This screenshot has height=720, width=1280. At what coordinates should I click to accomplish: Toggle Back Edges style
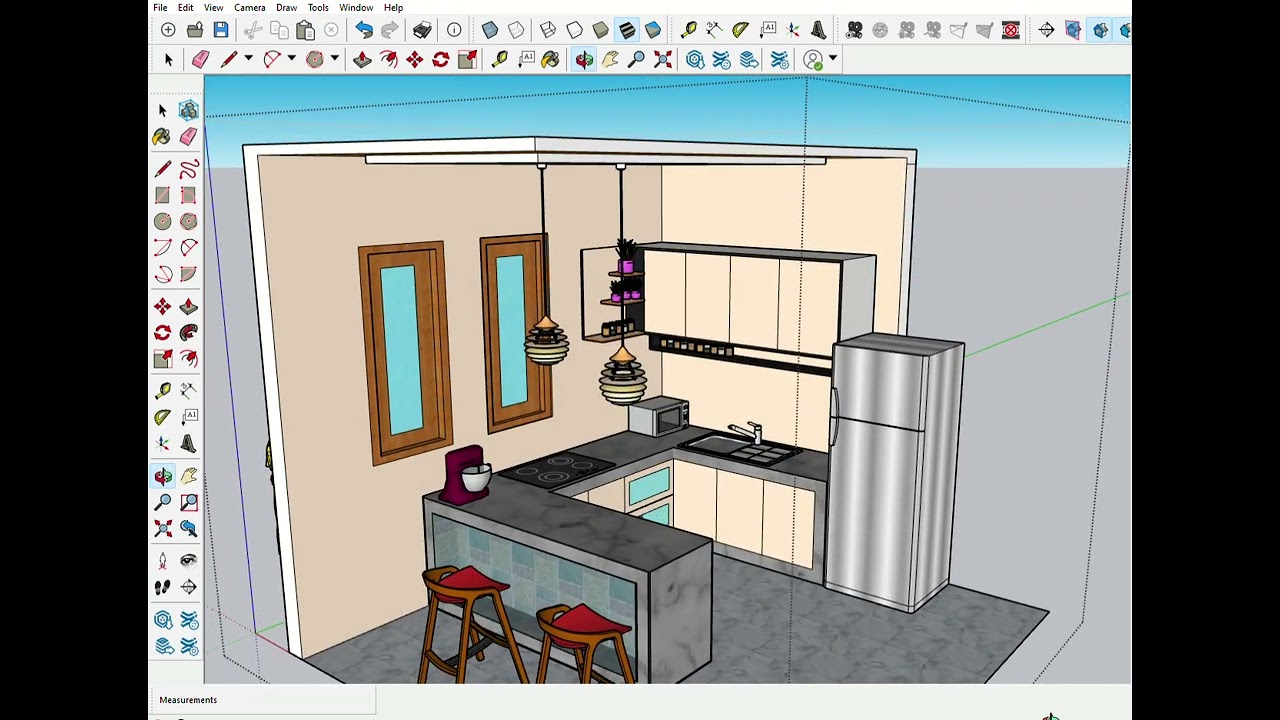[x=516, y=30]
